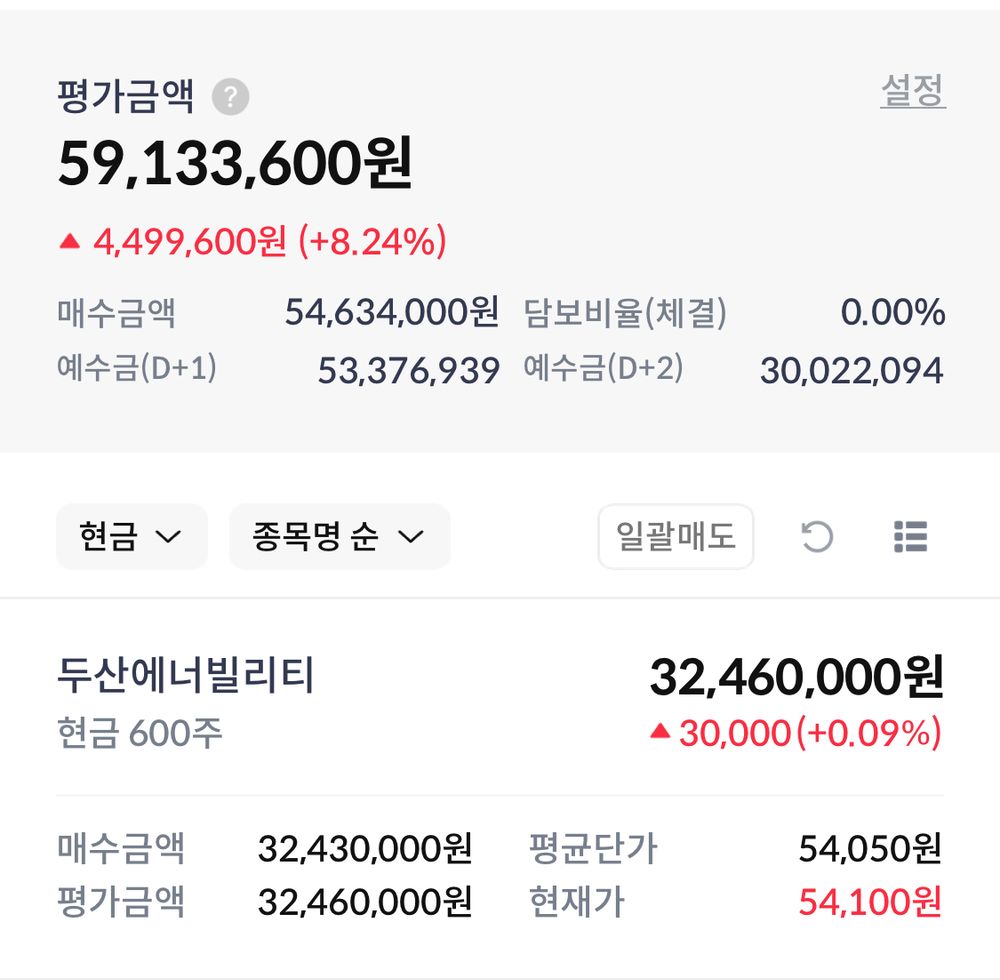Click the 30,000 (+0.09%) gain on 두산에너빌리티
This screenshot has height=980, width=1000.
point(810,733)
